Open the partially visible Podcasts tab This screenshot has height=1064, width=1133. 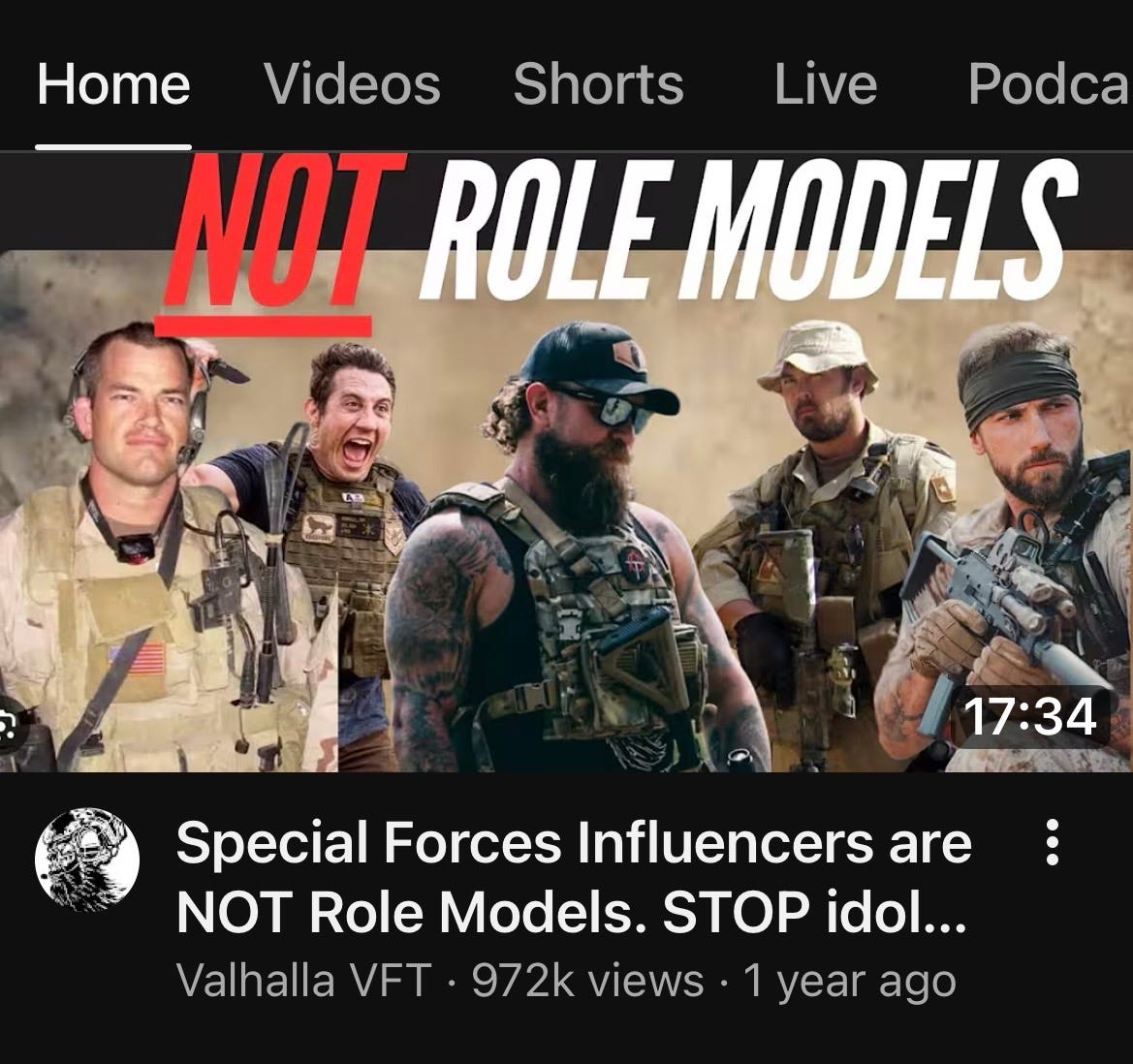(x=1050, y=83)
